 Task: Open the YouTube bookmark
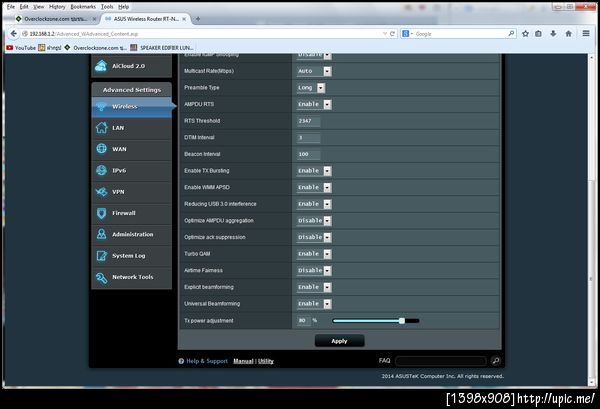[21, 47]
